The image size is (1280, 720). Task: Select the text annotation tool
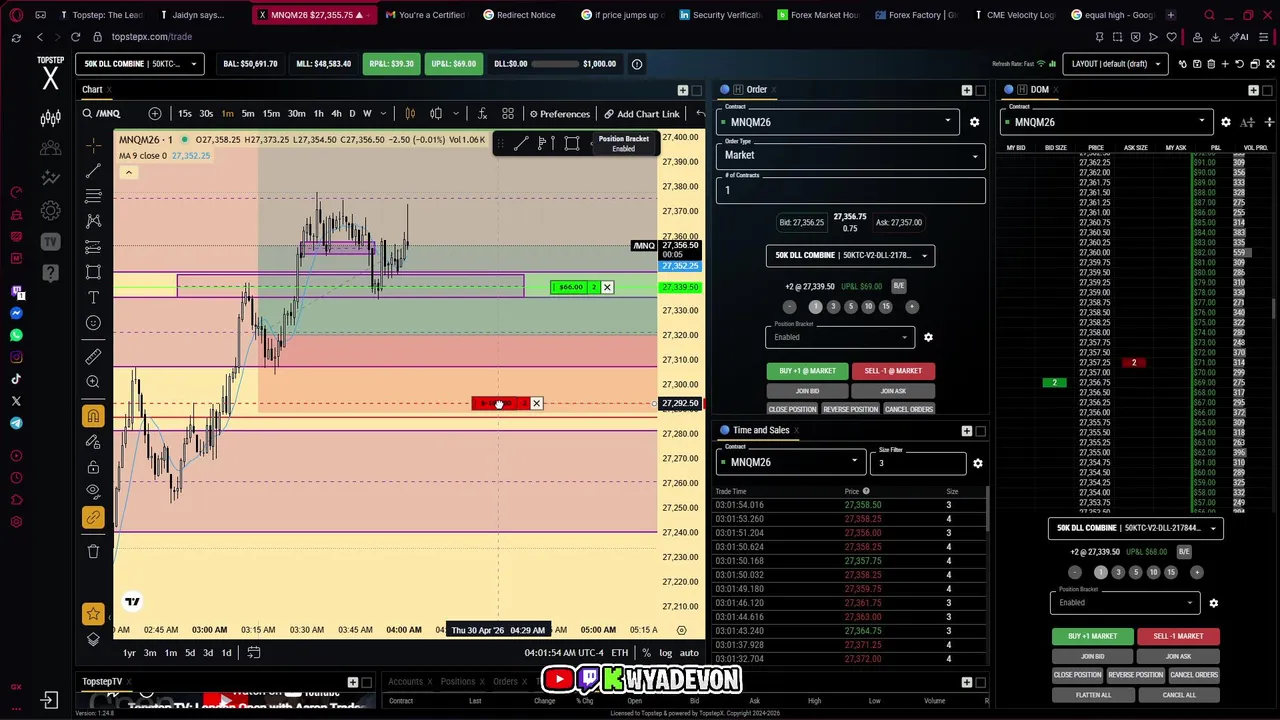(93, 297)
